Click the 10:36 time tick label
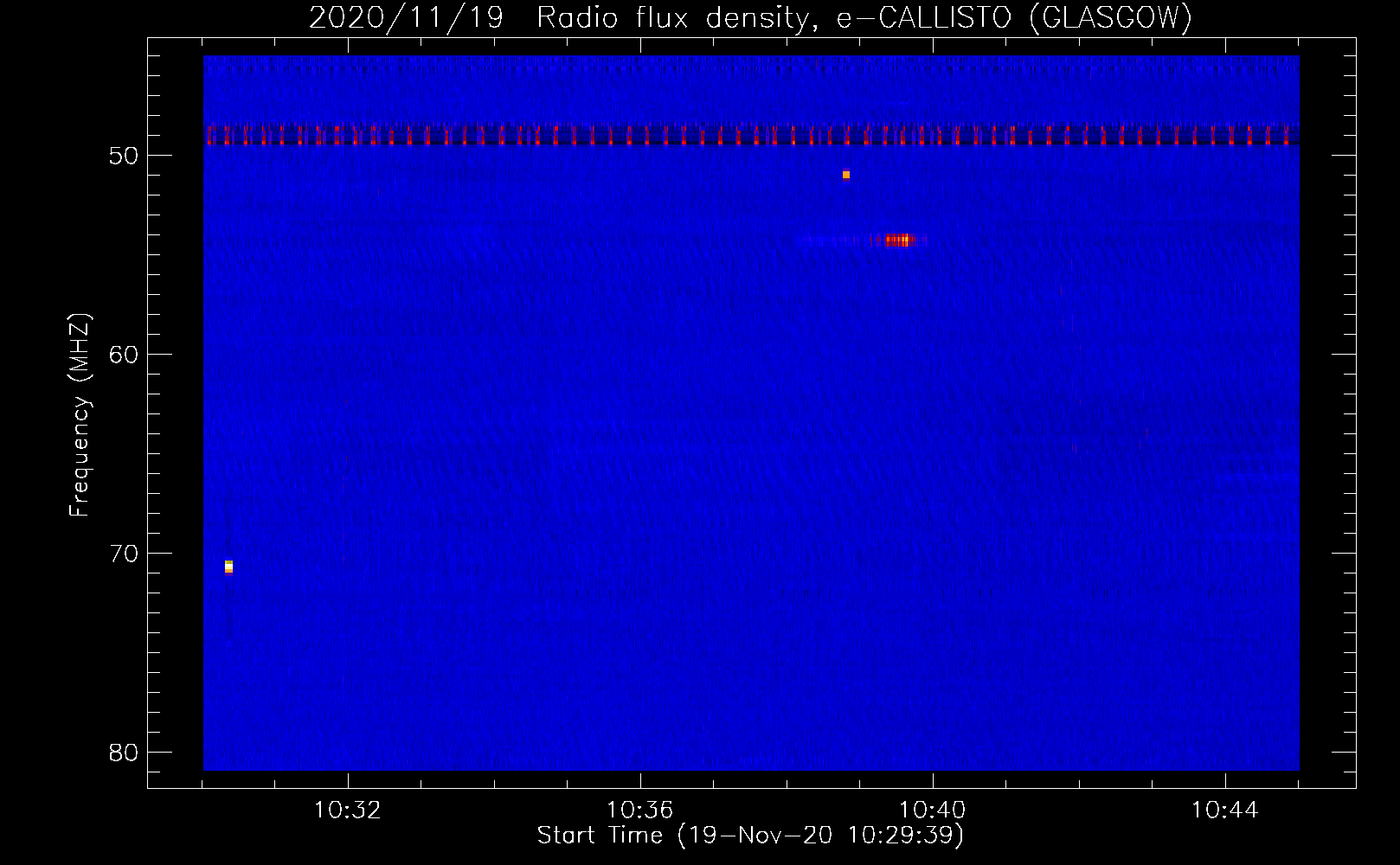Image resolution: width=1400 pixels, height=865 pixels. 640,811
